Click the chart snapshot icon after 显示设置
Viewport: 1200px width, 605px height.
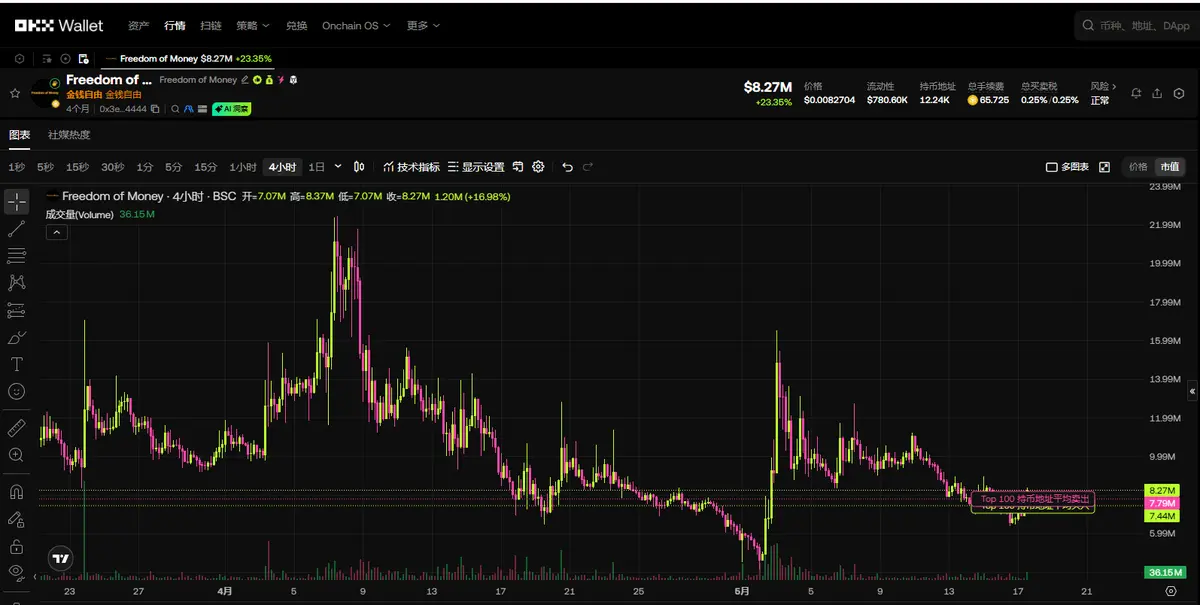point(516,167)
